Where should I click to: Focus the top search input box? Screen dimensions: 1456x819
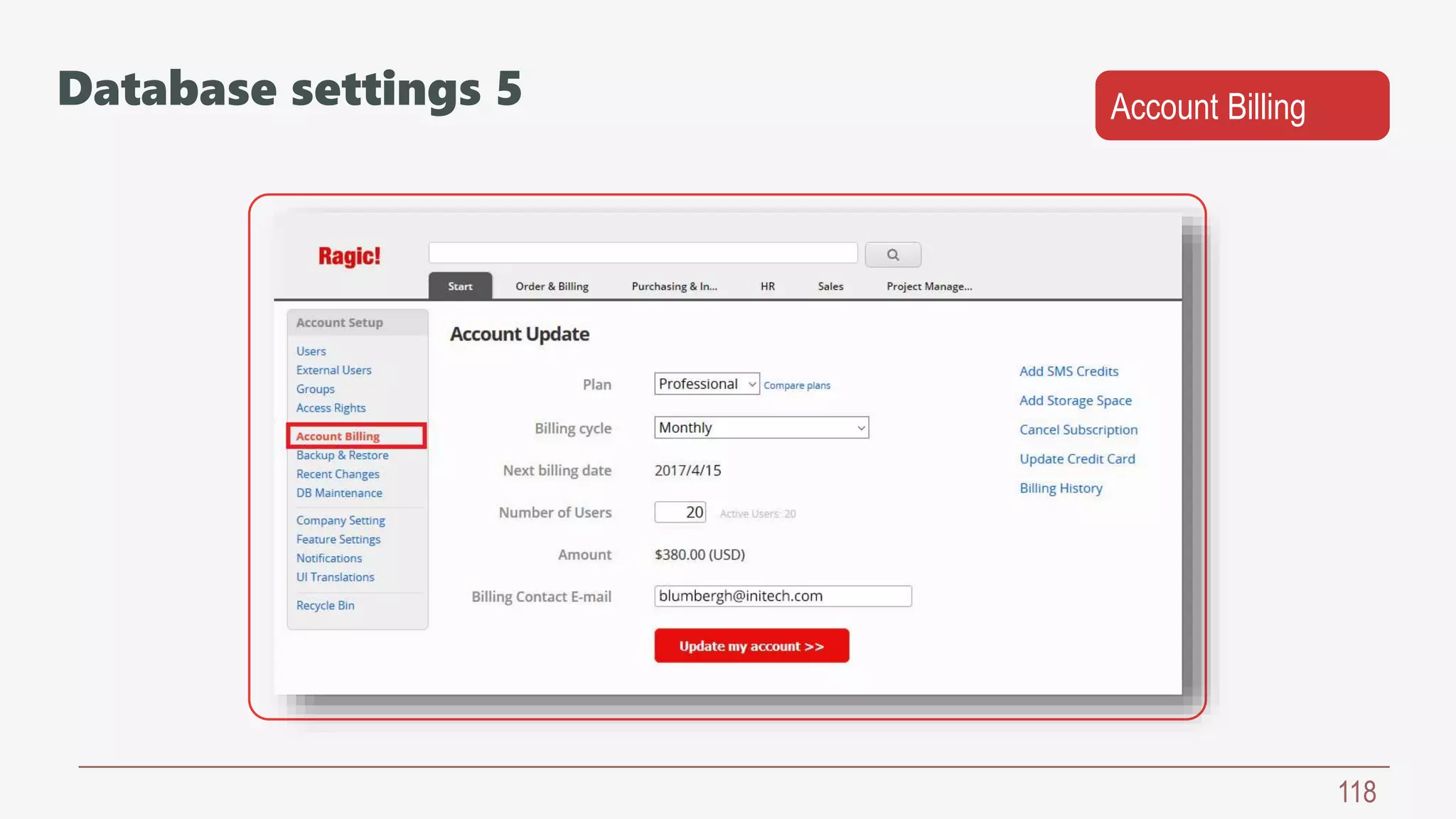(x=643, y=253)
